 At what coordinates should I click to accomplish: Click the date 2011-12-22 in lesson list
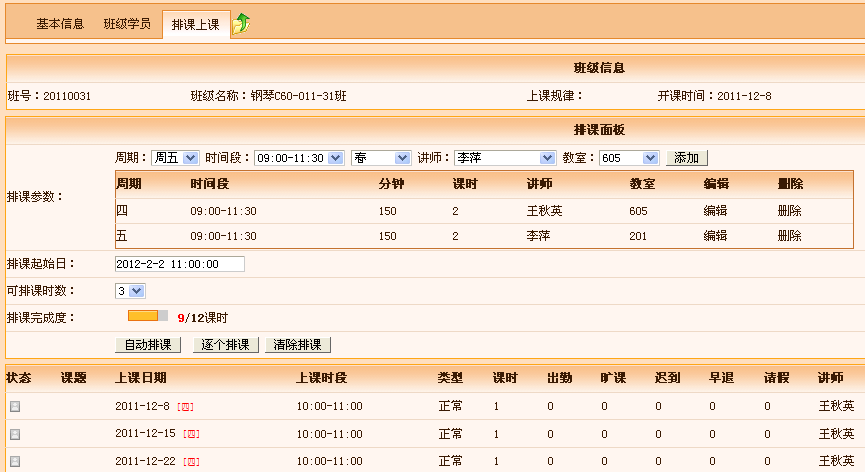click(145, 461)
